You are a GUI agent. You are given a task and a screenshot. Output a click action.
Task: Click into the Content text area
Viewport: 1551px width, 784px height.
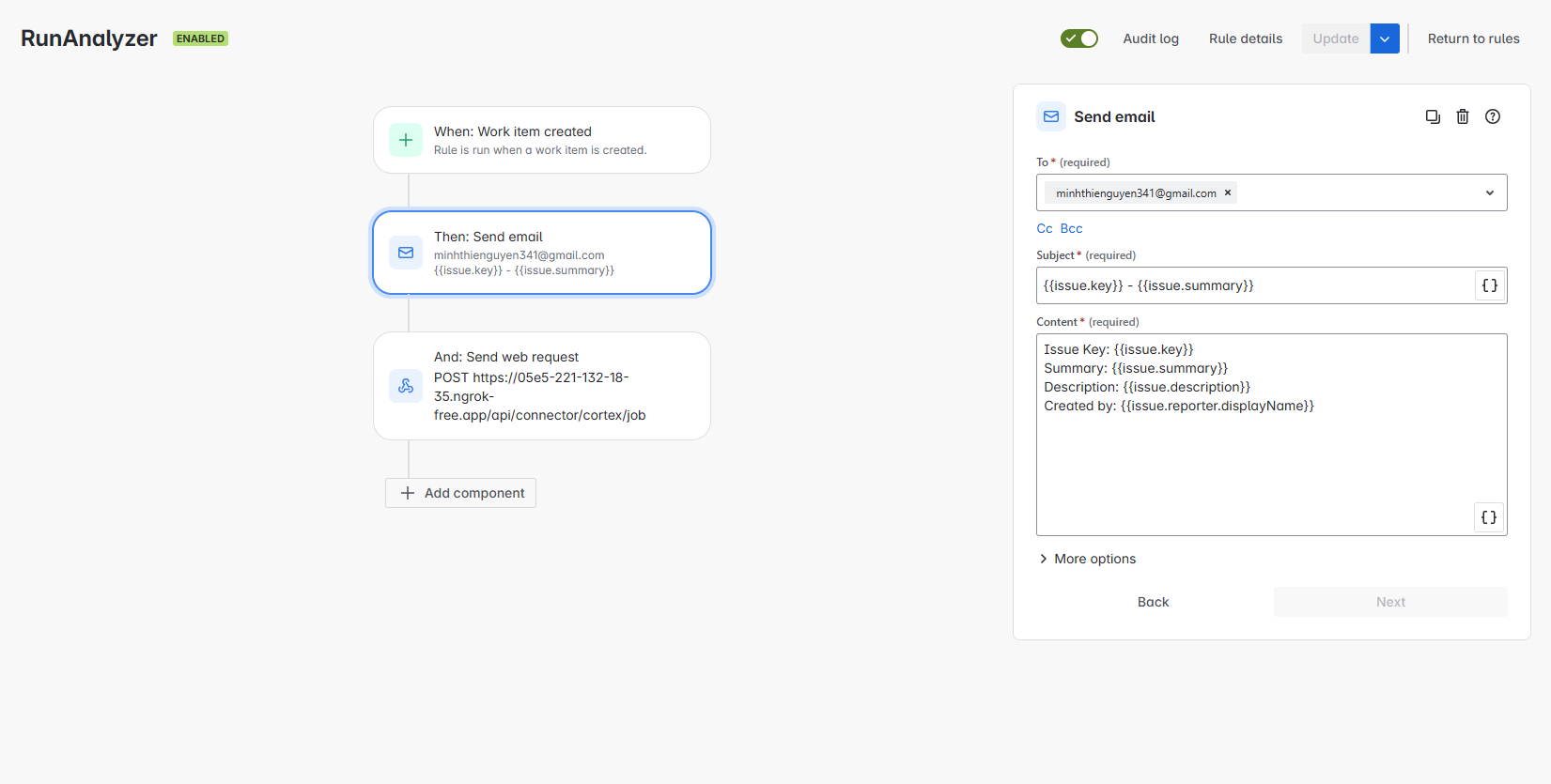click(x=1272, y=435)
